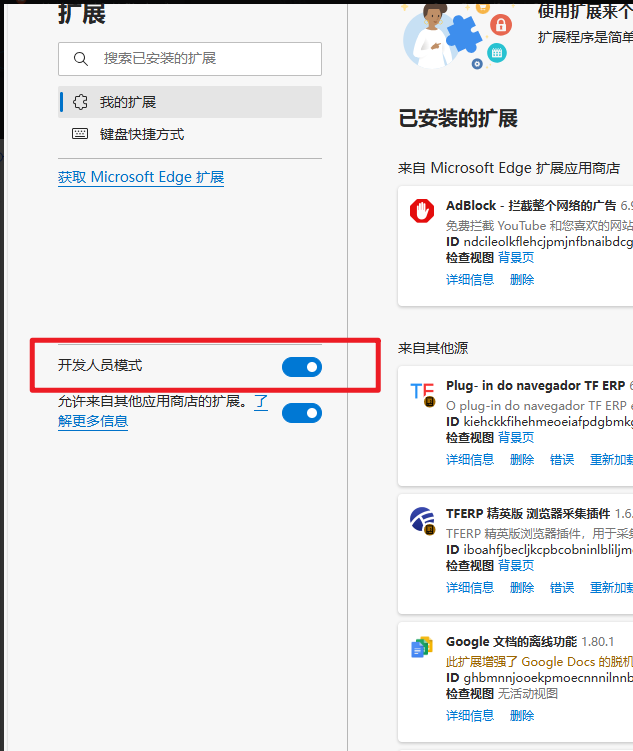
Task: Click the AdBlock ID string
Action: 548,242
